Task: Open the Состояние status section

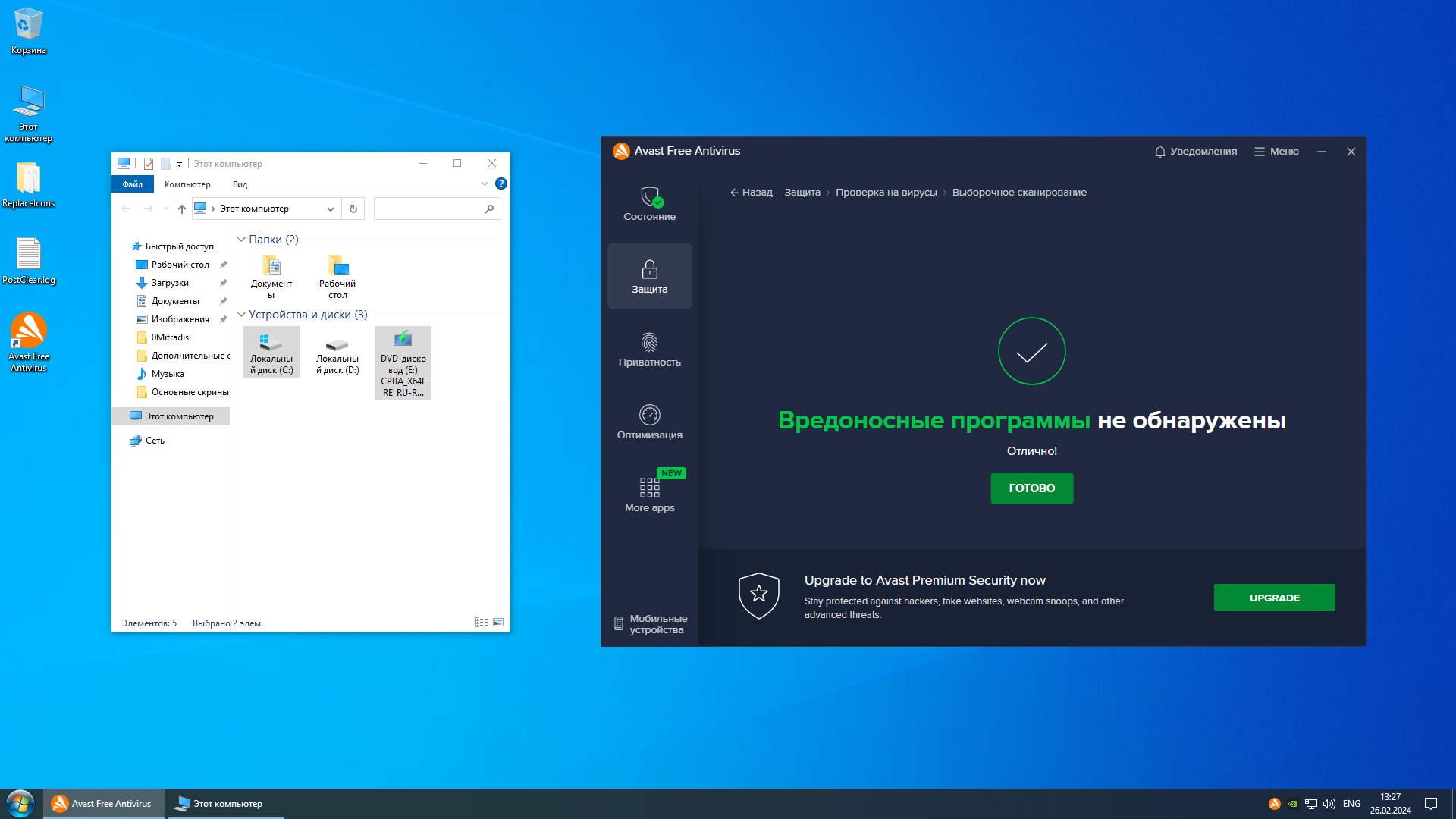Action: point(649,204)
